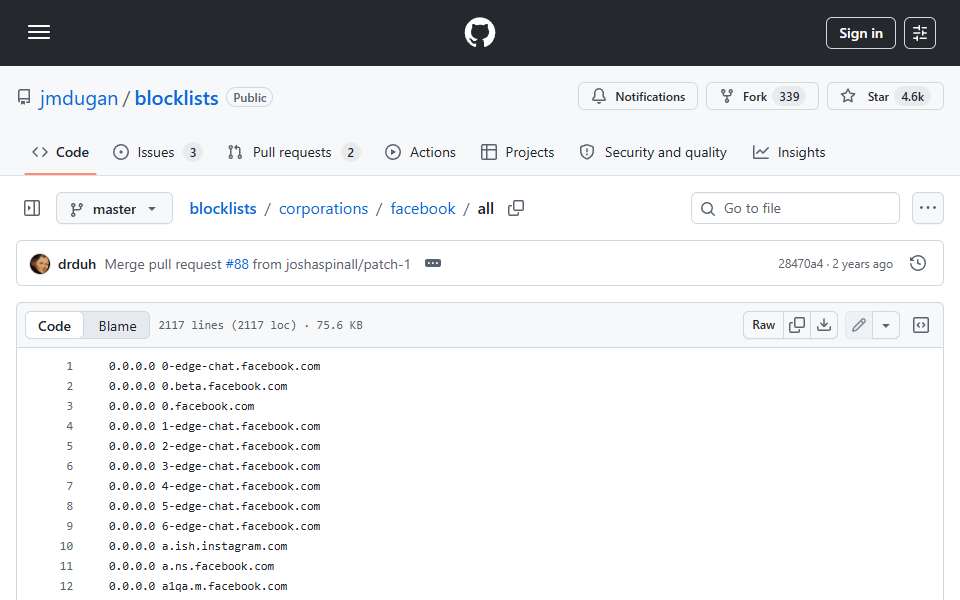960x600 pixels.
Task: Open the Pull requests tab
Action: (293, 152)
